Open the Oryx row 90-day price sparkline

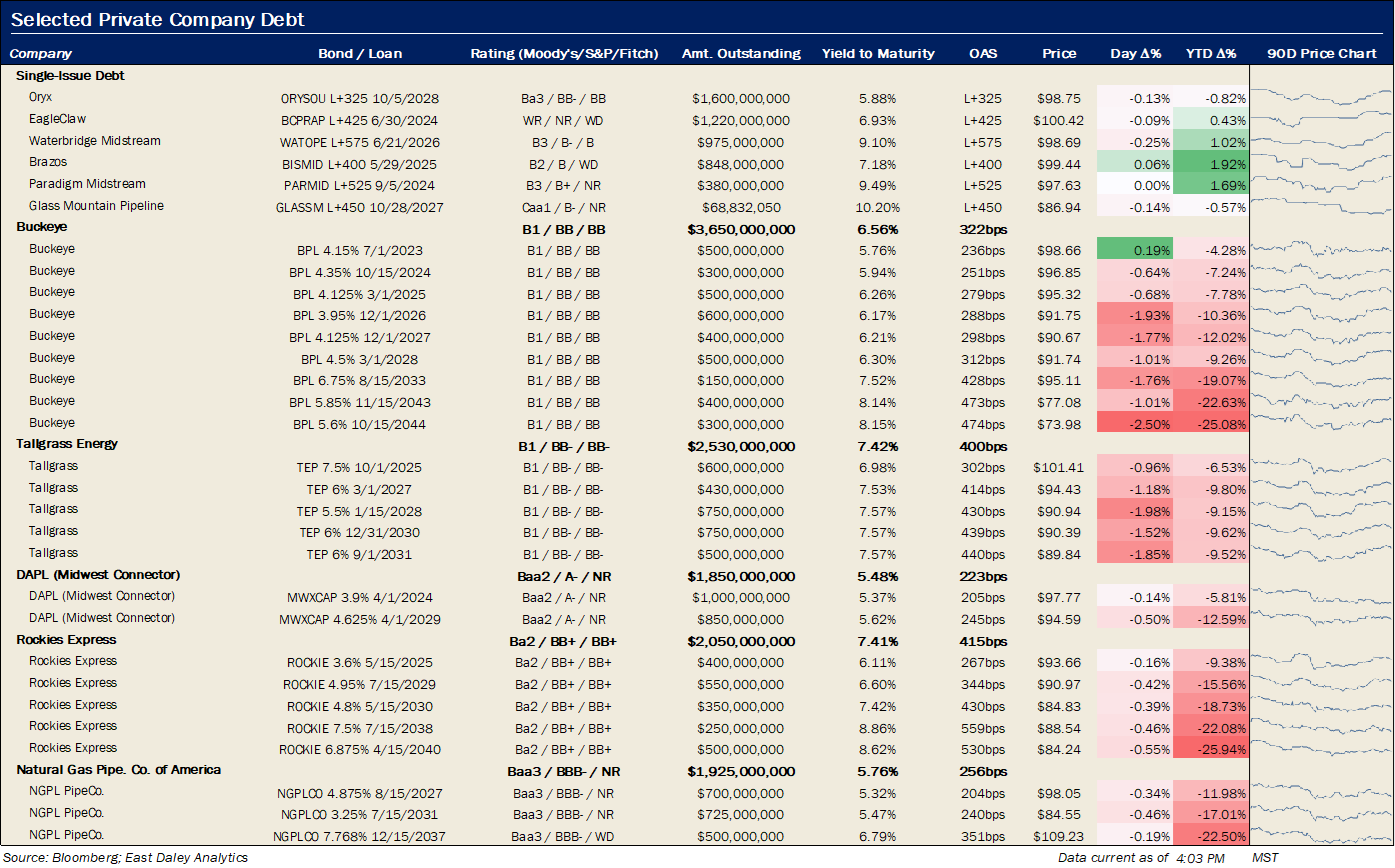click(x=1321, y=98)
